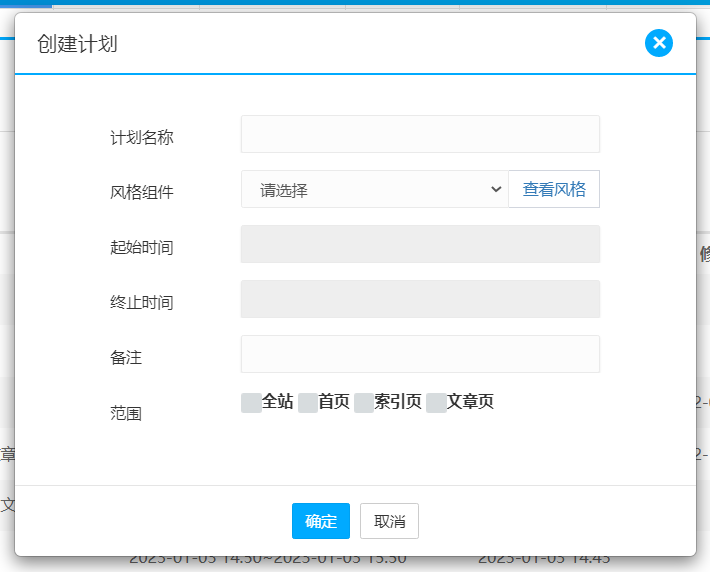The height and width of the screenshot is (572, 710).
Task: Focus the 备注 input box
Action: tap(420, 354)
